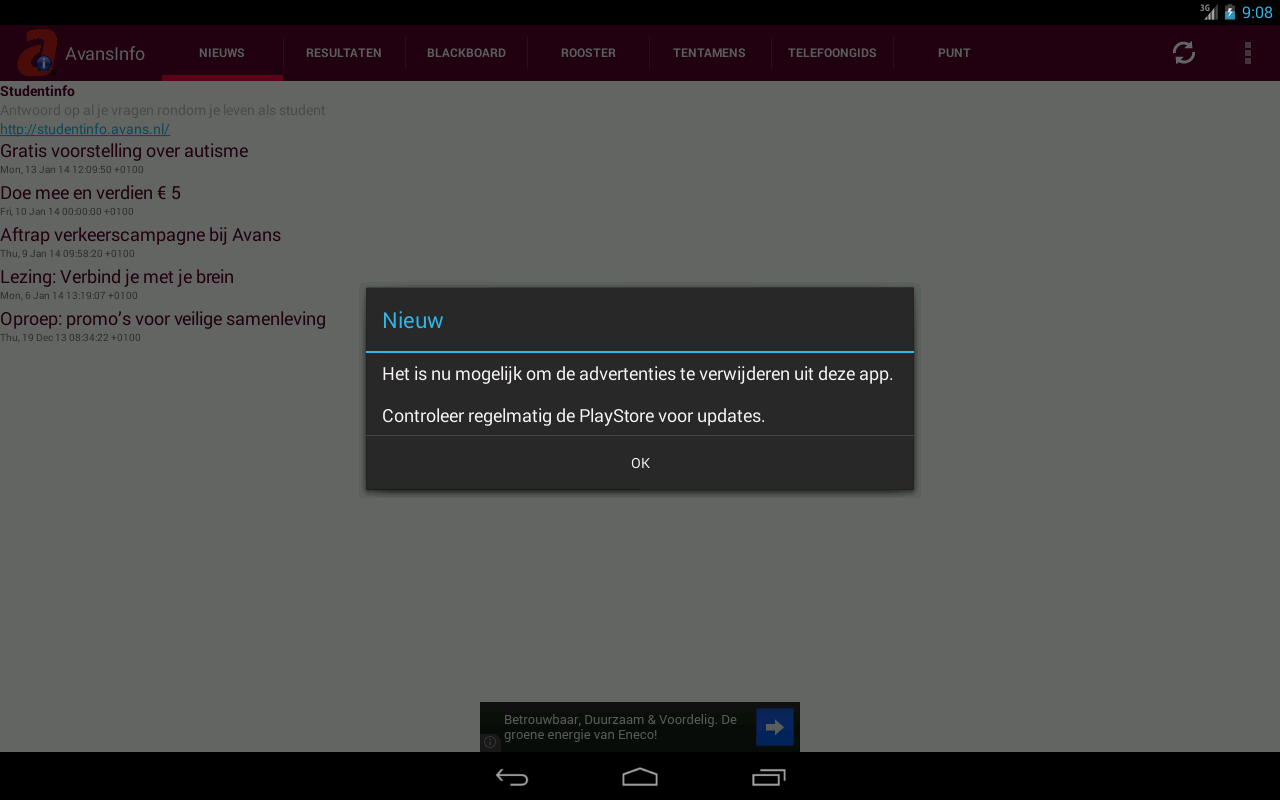Viewport: 1280px width, 800px height.
Task: Tap 'Het is nu mogelijk' advertenties message
Action: coord(637,374)
